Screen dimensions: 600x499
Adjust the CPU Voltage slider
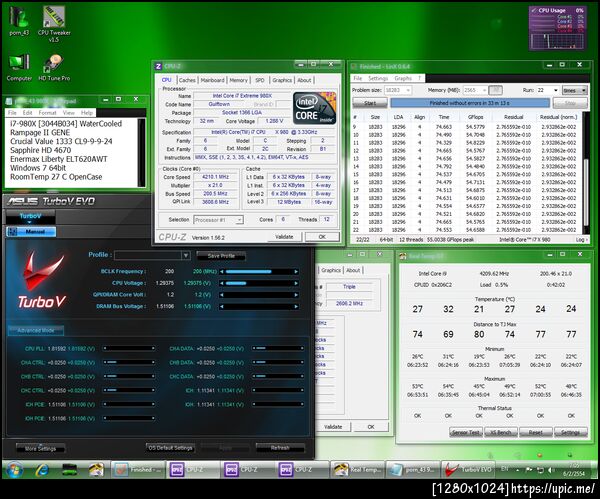pyautogui.click(x=259, y=284)
